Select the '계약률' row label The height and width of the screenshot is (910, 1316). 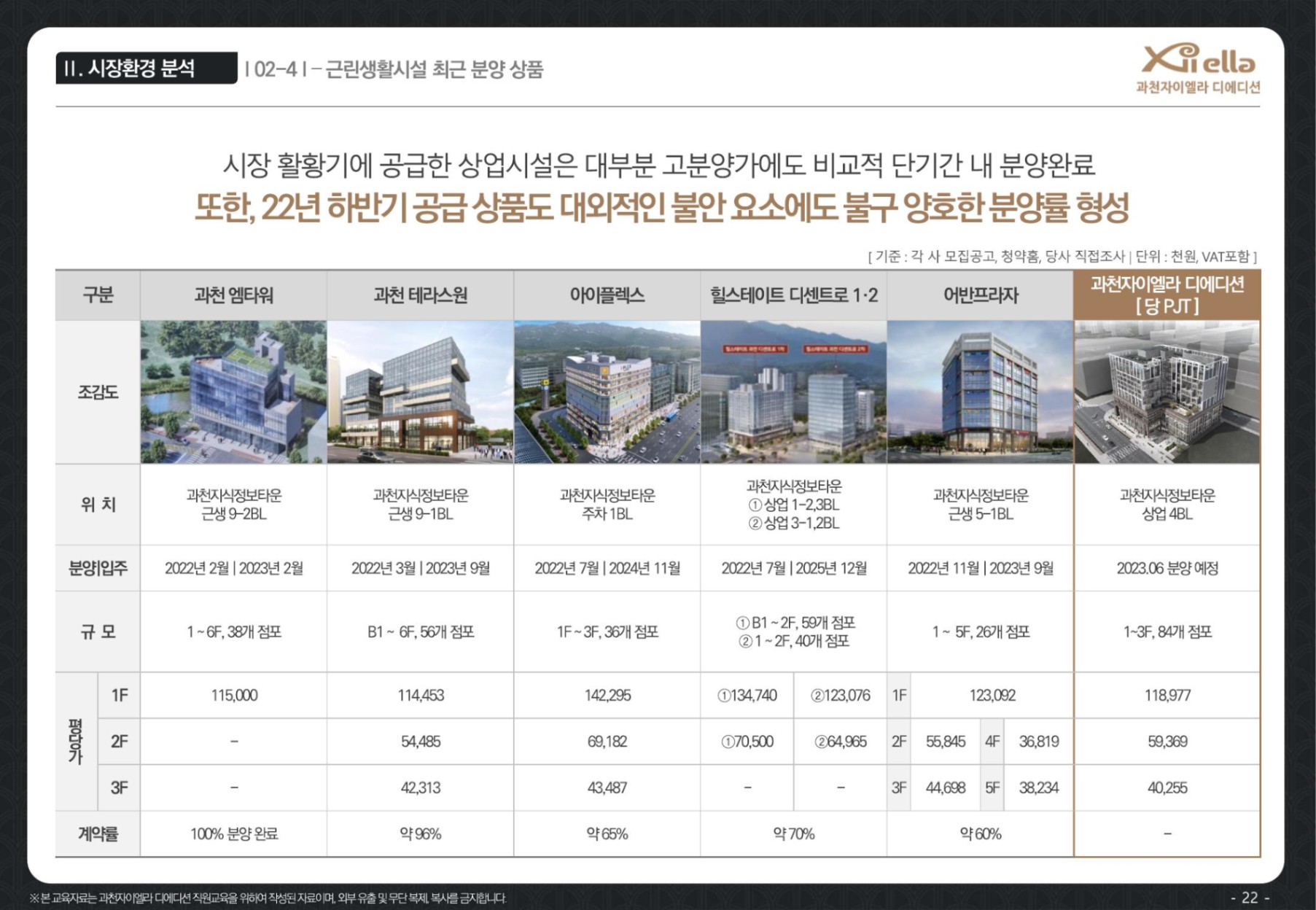pos(98,833)
